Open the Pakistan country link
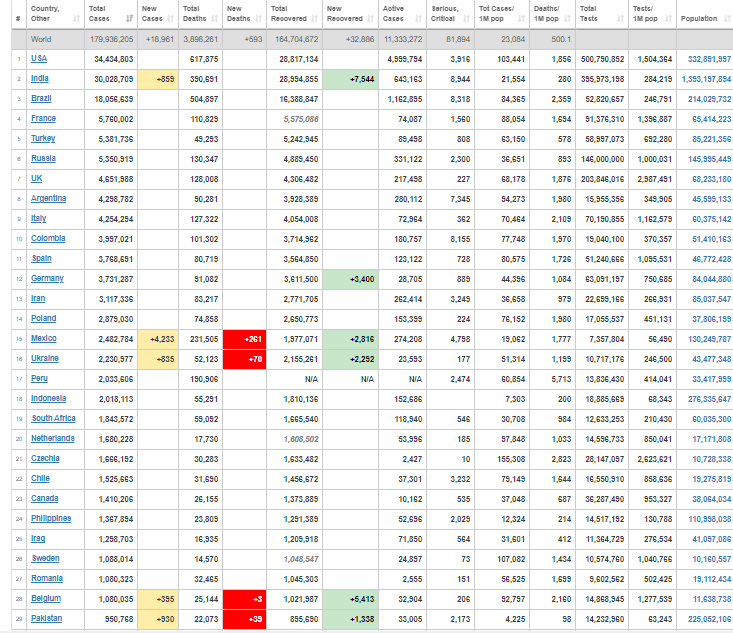This screenshot has width=733, height=633. [x=46, y=619]
